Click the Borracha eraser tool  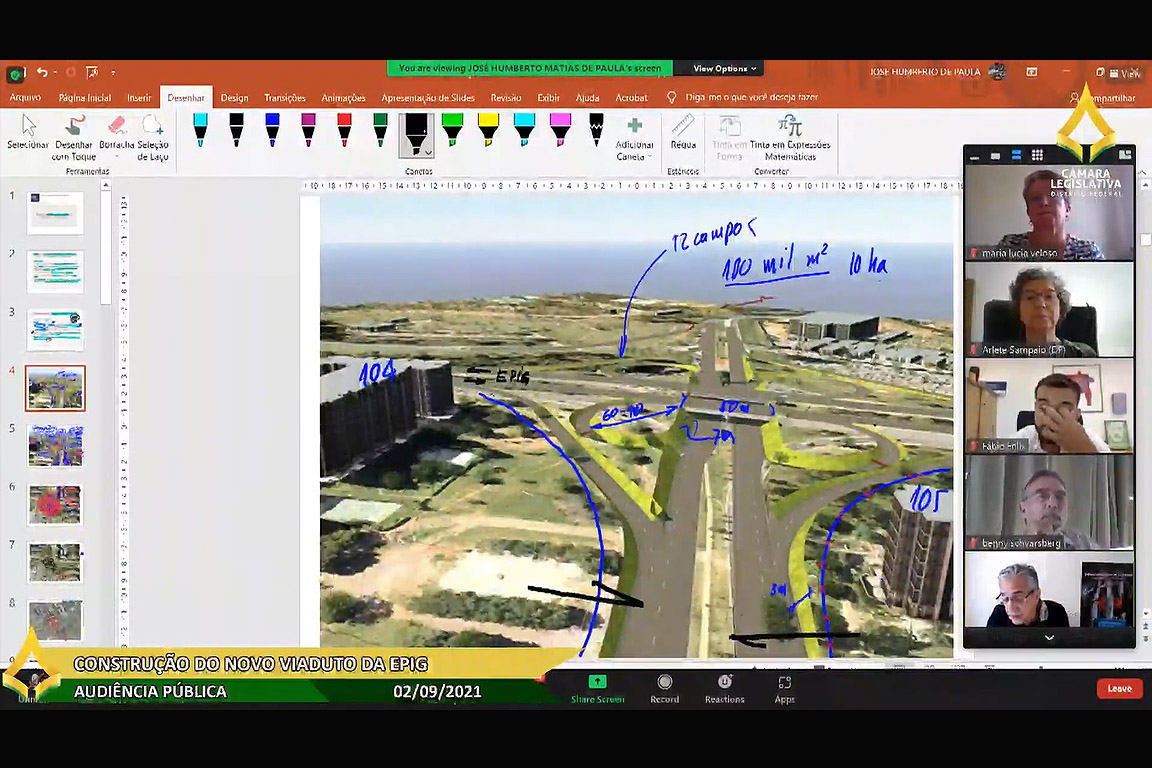(116, 127)
